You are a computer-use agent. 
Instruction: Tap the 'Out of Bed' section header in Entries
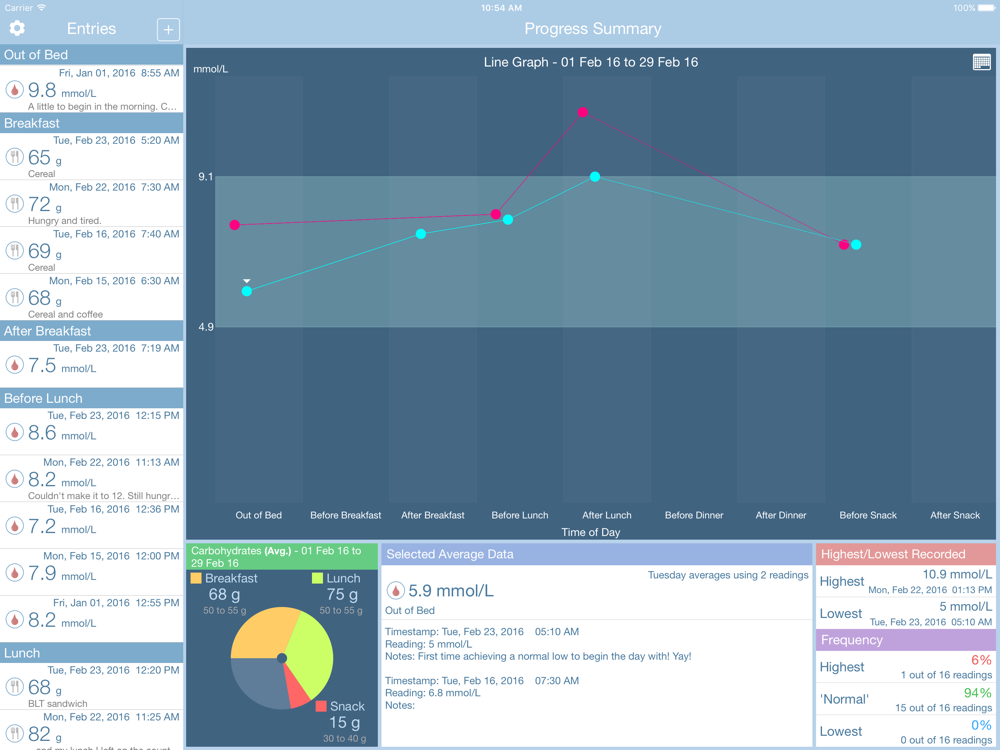point(92,55)
